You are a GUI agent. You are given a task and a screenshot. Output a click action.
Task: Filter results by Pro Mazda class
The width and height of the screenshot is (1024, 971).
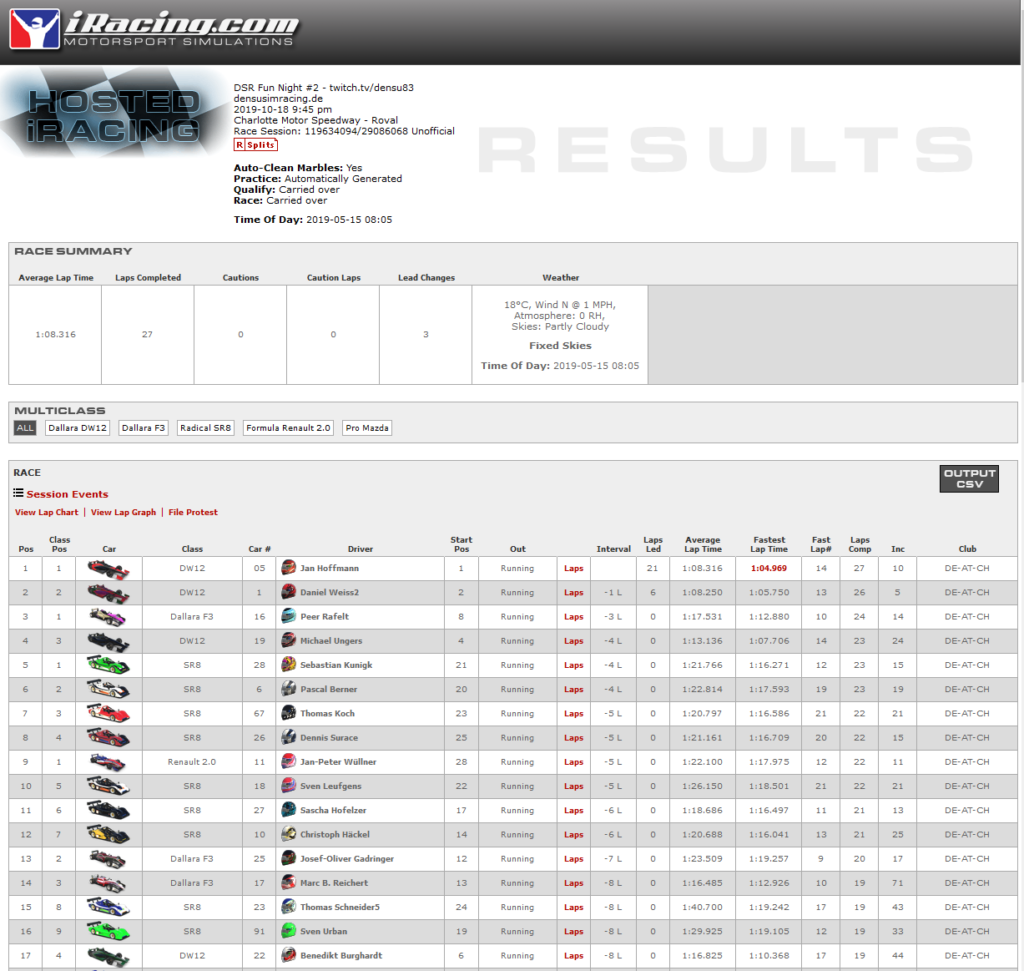[367, 428]
